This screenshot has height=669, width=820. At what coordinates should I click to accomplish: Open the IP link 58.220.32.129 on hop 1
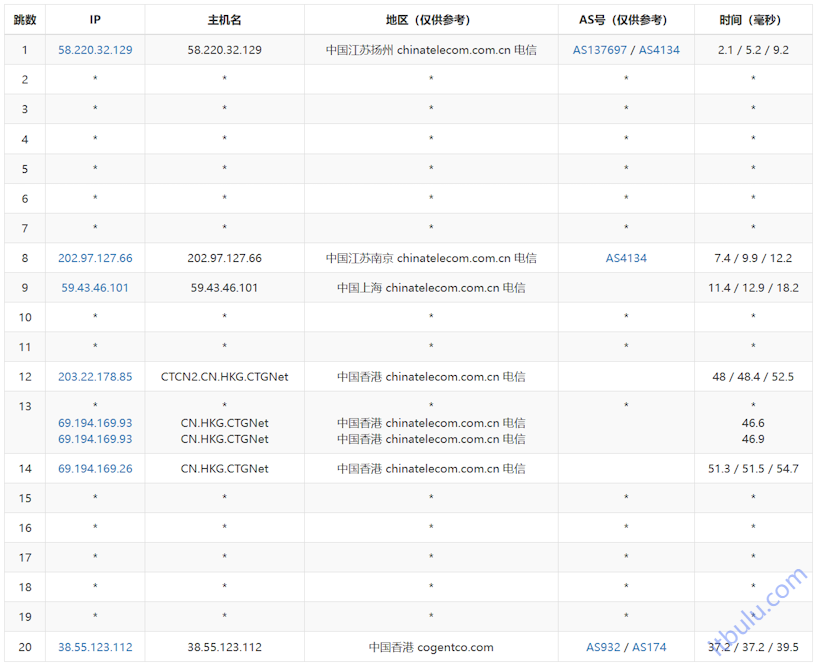pyautogui.click(x=95, y=49)
